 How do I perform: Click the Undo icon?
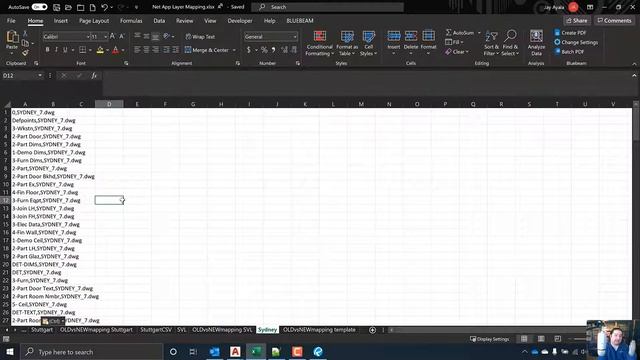(x=104, y=7)
